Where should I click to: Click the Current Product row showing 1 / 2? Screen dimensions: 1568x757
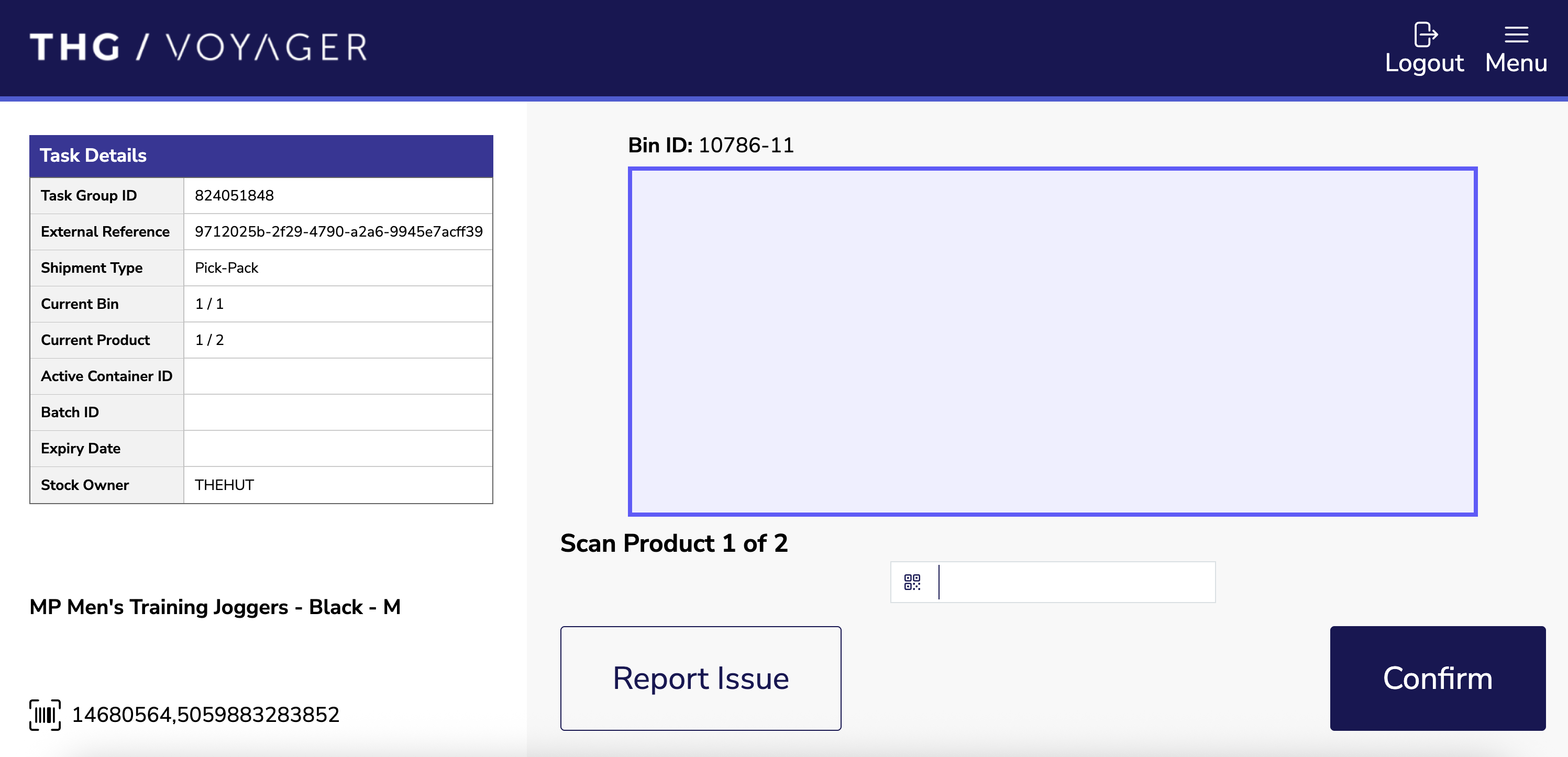209,340
